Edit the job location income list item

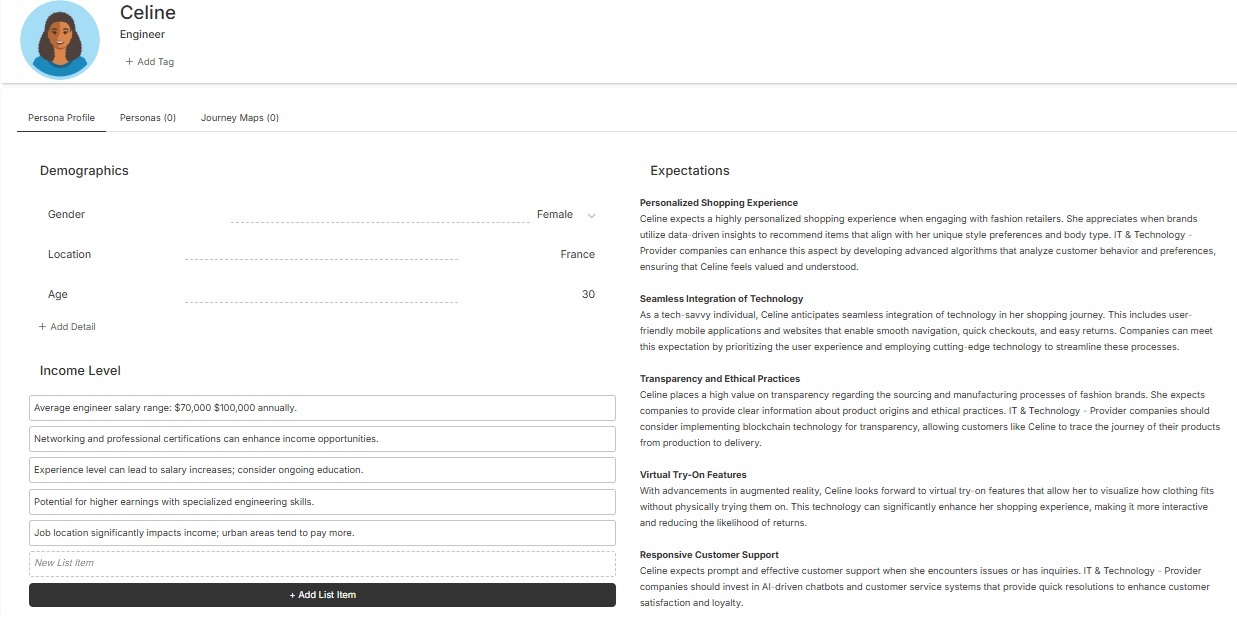coord(322,533)
